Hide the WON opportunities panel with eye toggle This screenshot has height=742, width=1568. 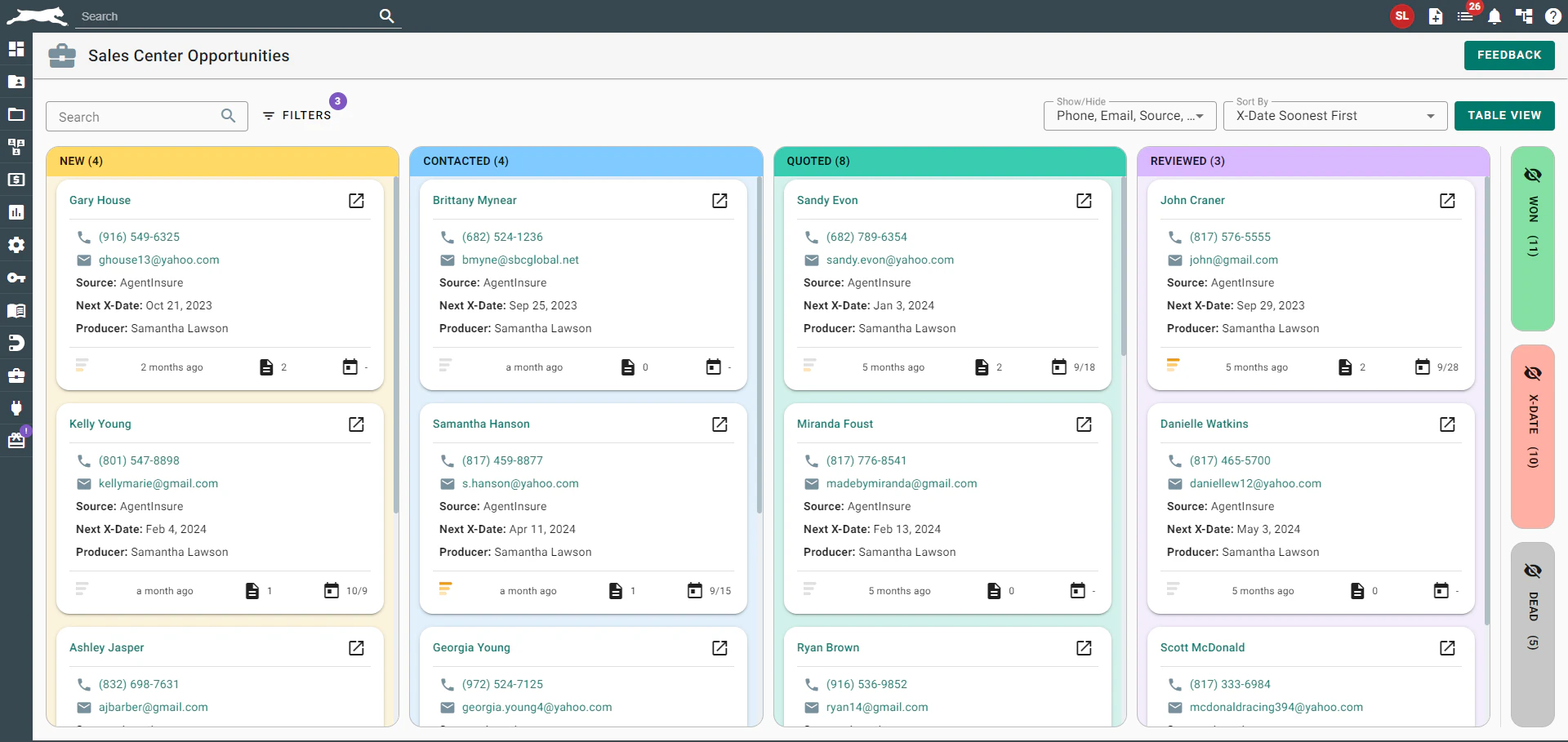pos(1533,176)
